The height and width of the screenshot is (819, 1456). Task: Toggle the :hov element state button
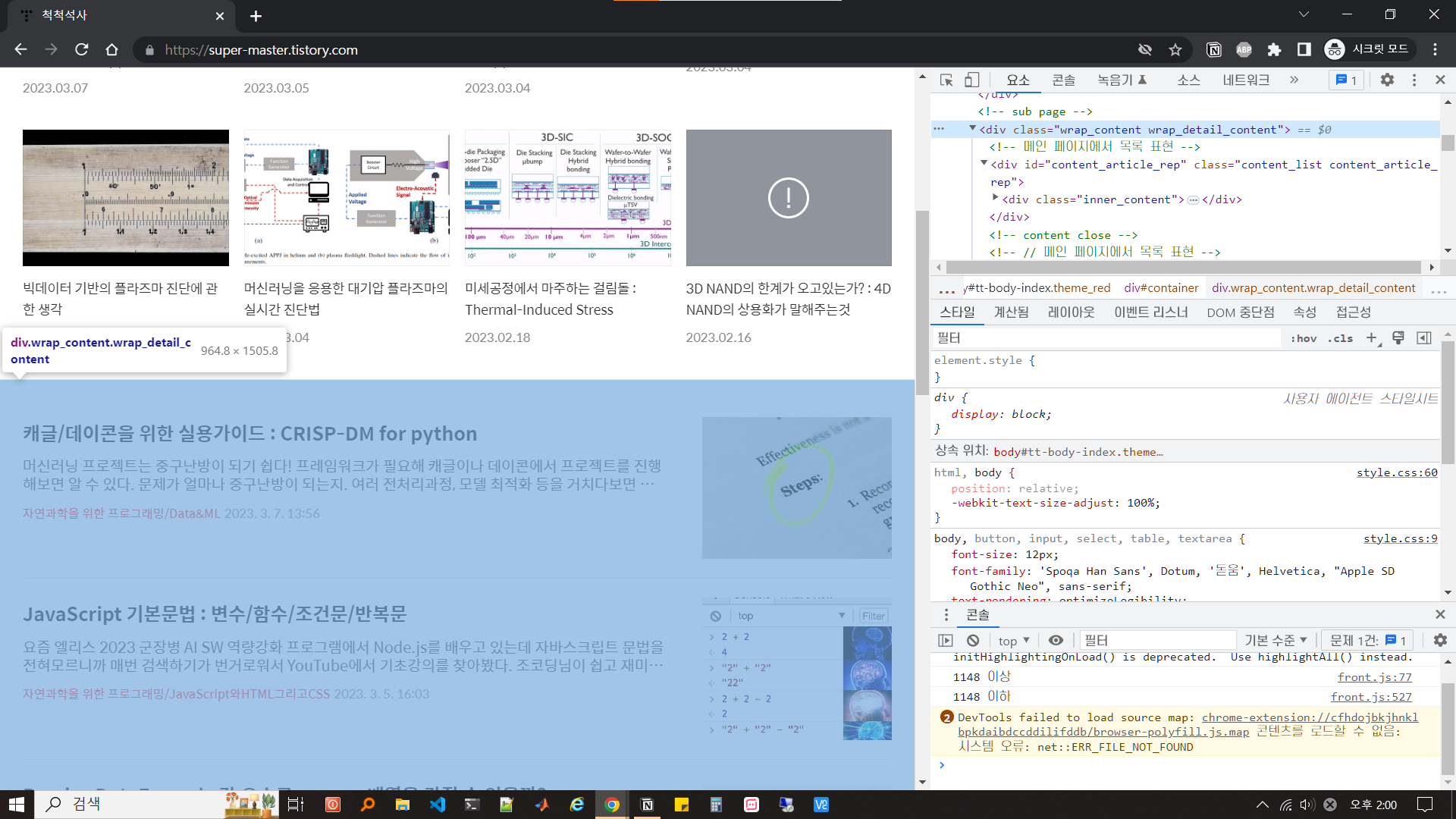click(1304, 338)
